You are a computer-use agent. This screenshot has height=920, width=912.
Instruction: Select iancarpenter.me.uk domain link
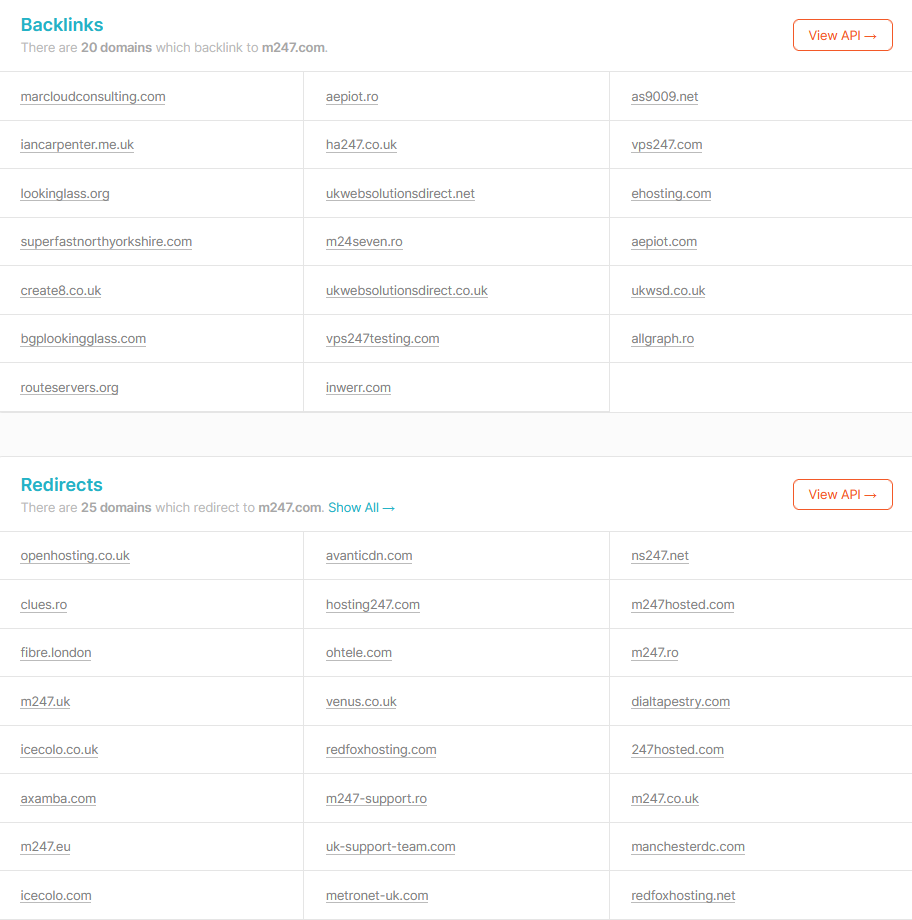coord(77,144)
